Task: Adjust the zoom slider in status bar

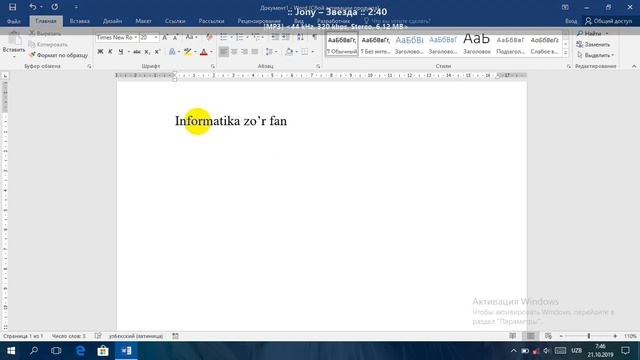Action: pos(589,336)
